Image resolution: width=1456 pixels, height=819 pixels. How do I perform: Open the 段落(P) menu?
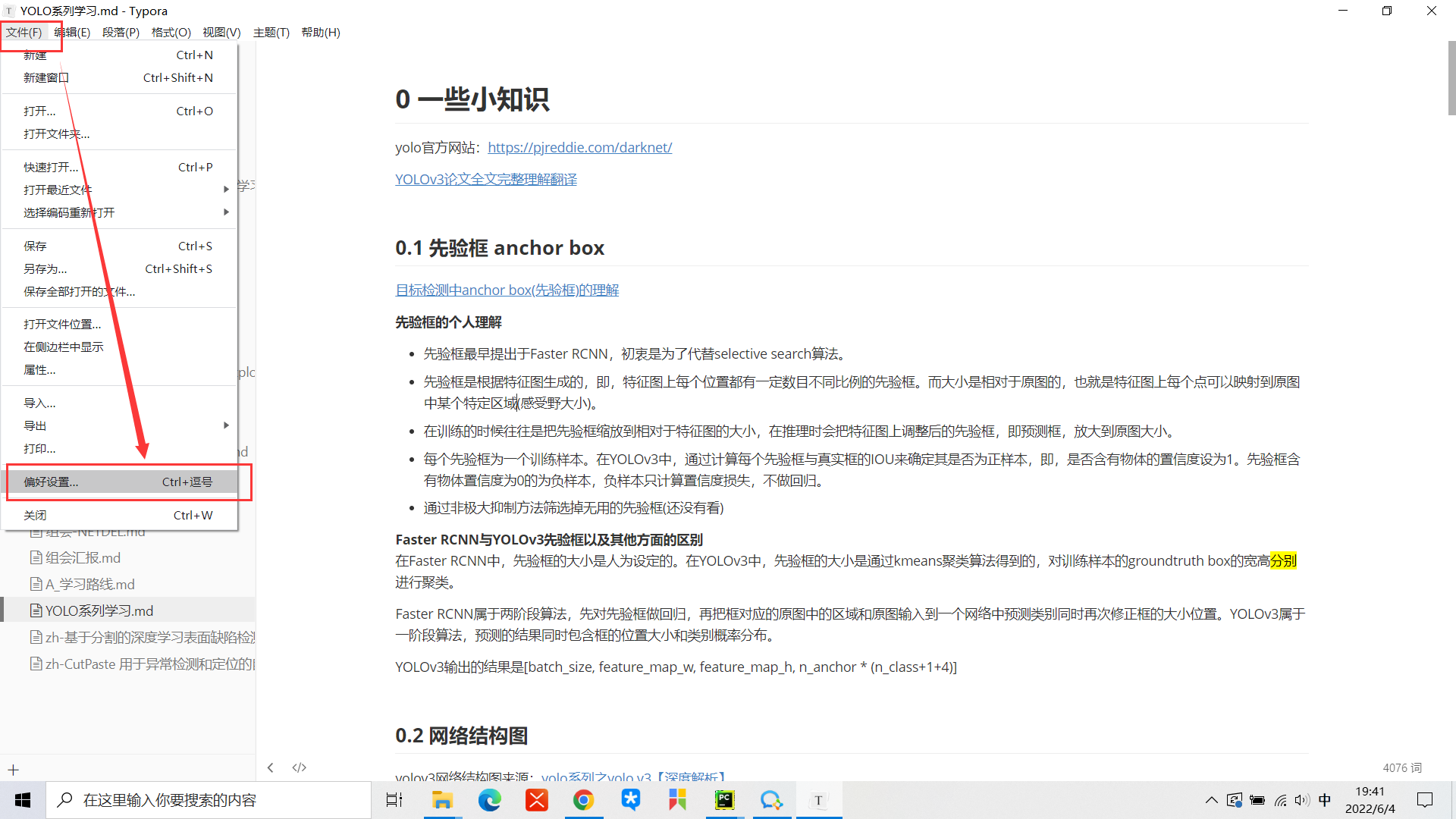121,33
